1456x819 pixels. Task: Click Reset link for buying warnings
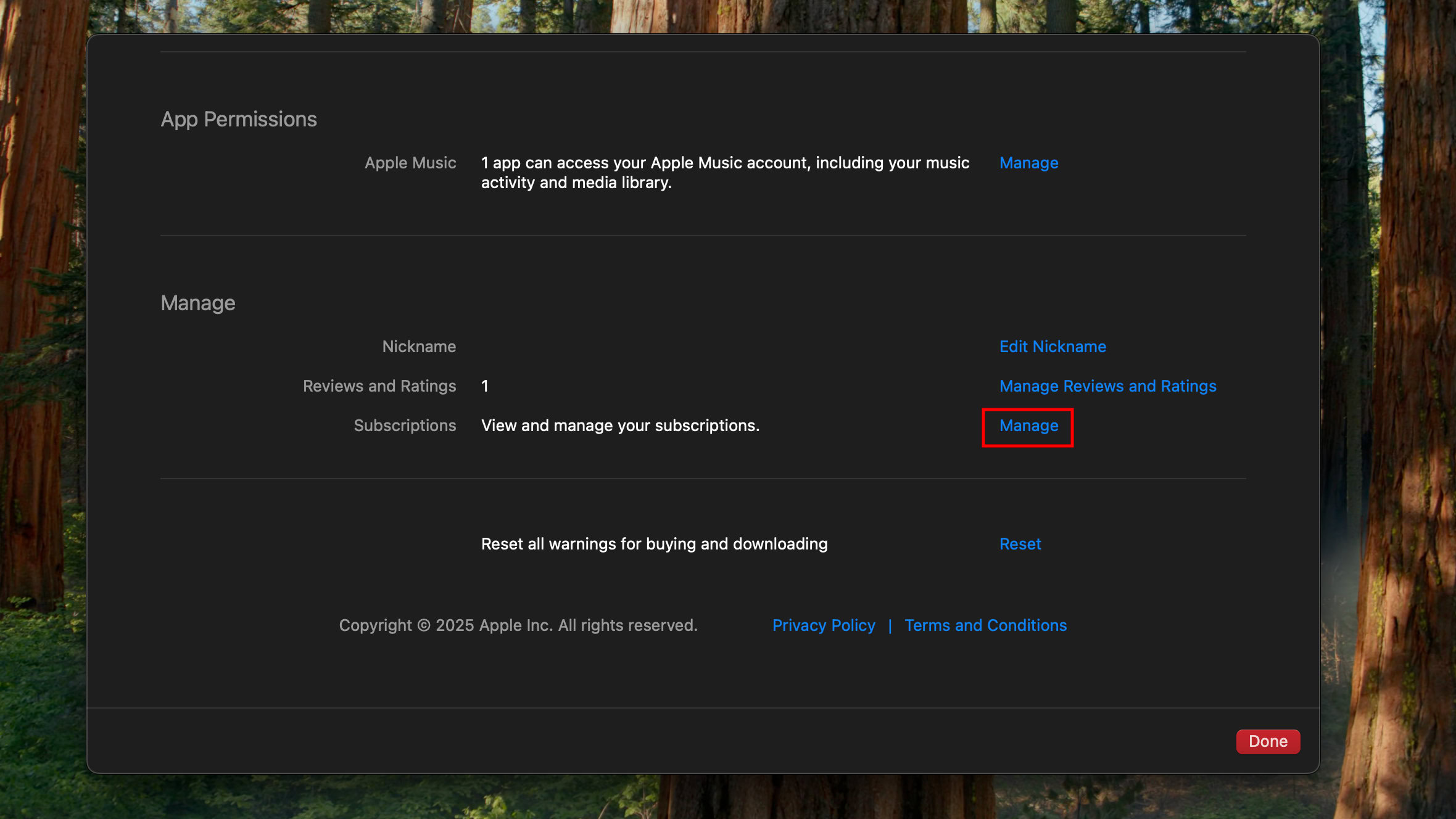pos(1020,544)
